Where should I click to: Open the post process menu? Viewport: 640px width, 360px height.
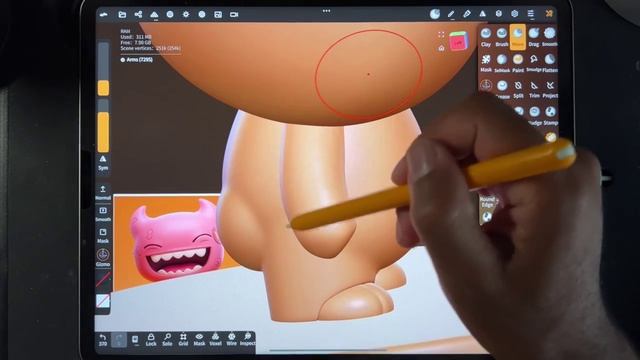click(x=202, y=14)
